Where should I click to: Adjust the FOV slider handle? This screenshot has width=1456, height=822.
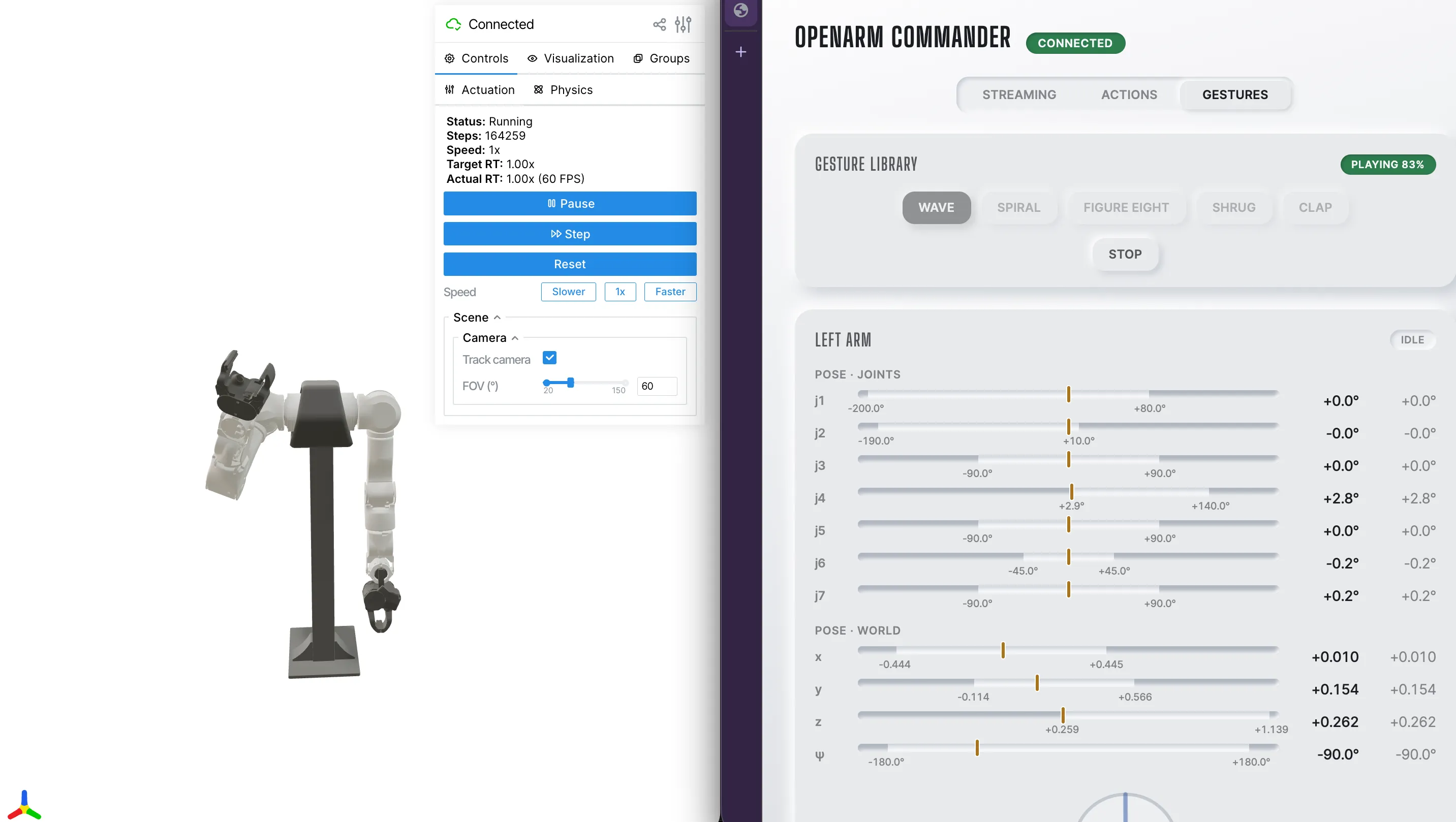click(570, 383)
